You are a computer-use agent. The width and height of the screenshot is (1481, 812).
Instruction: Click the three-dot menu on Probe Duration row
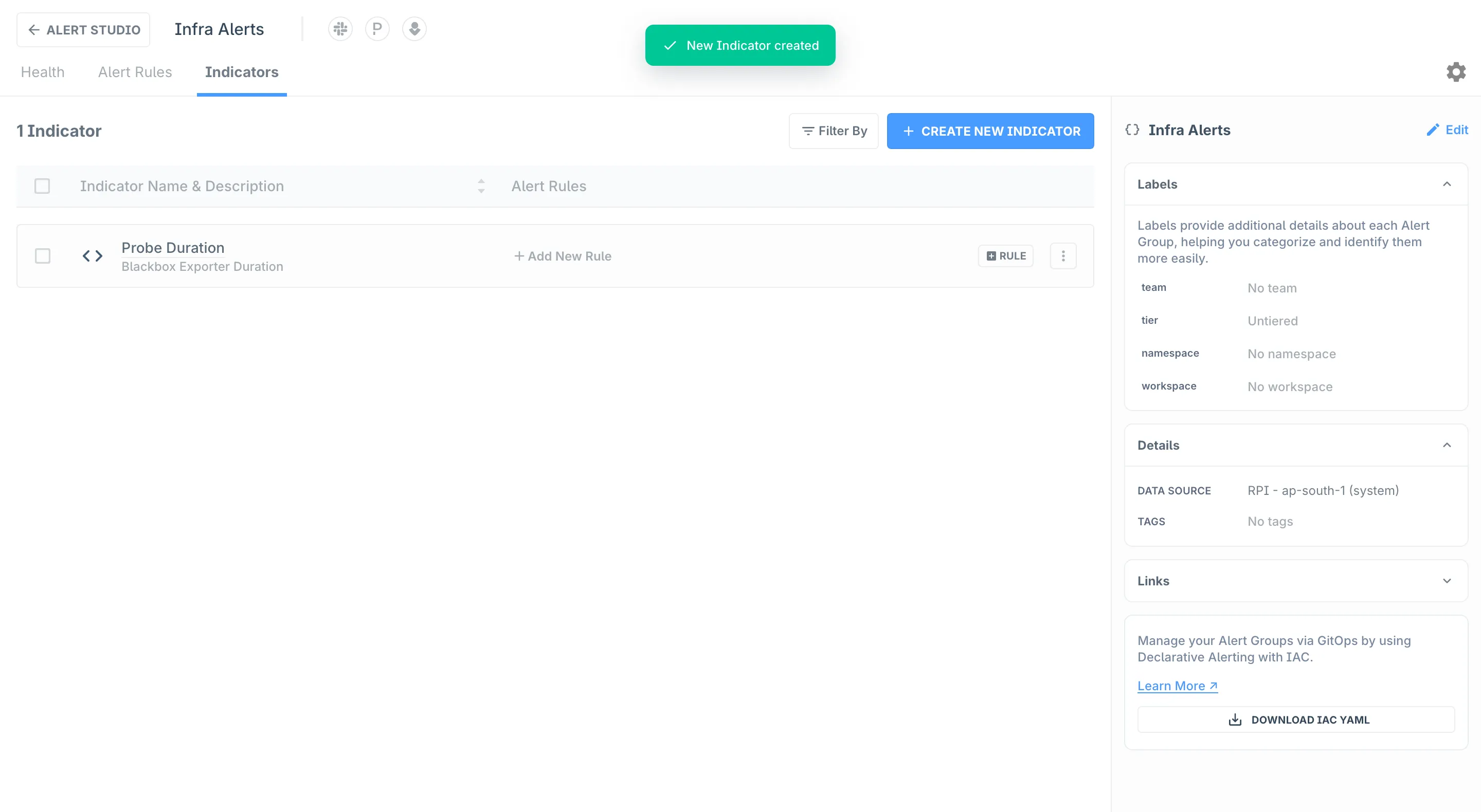point(1062,255)
